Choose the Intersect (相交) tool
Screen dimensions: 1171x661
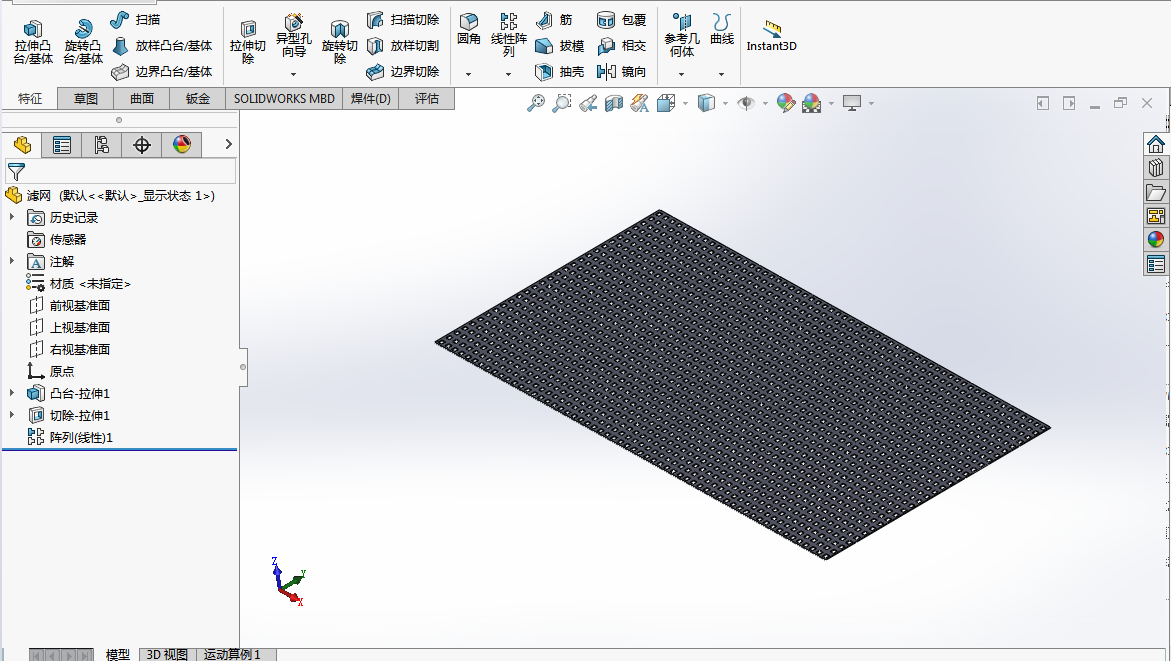621,46
